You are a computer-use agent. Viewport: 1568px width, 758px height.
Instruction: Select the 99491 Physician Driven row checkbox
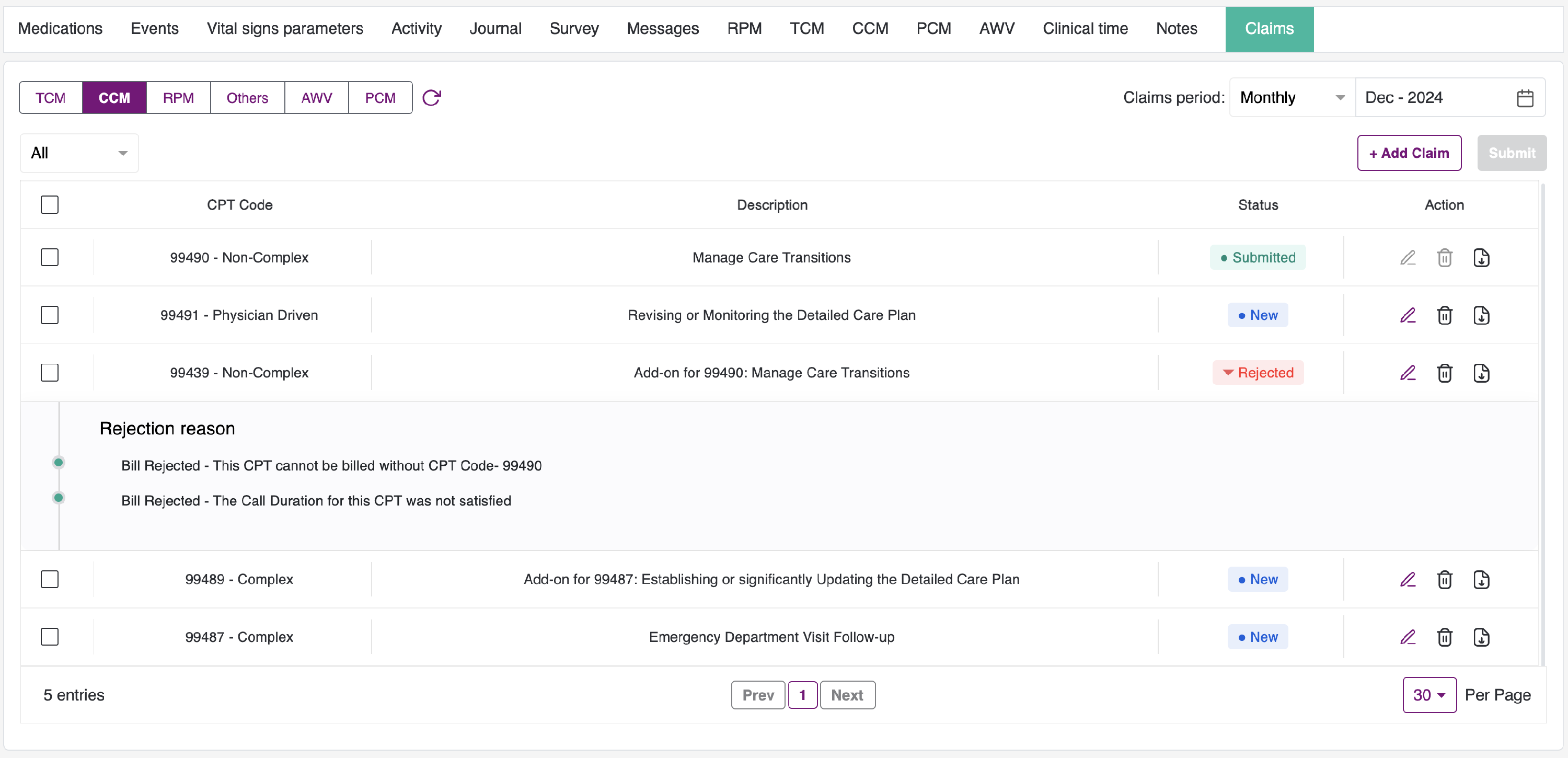pos(50,315)
